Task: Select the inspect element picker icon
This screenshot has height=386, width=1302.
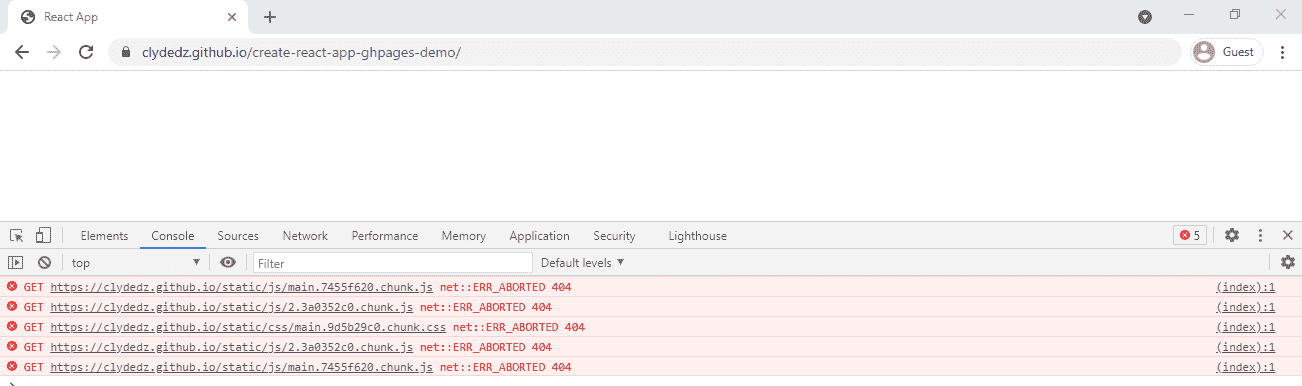Action: (17, 236)
